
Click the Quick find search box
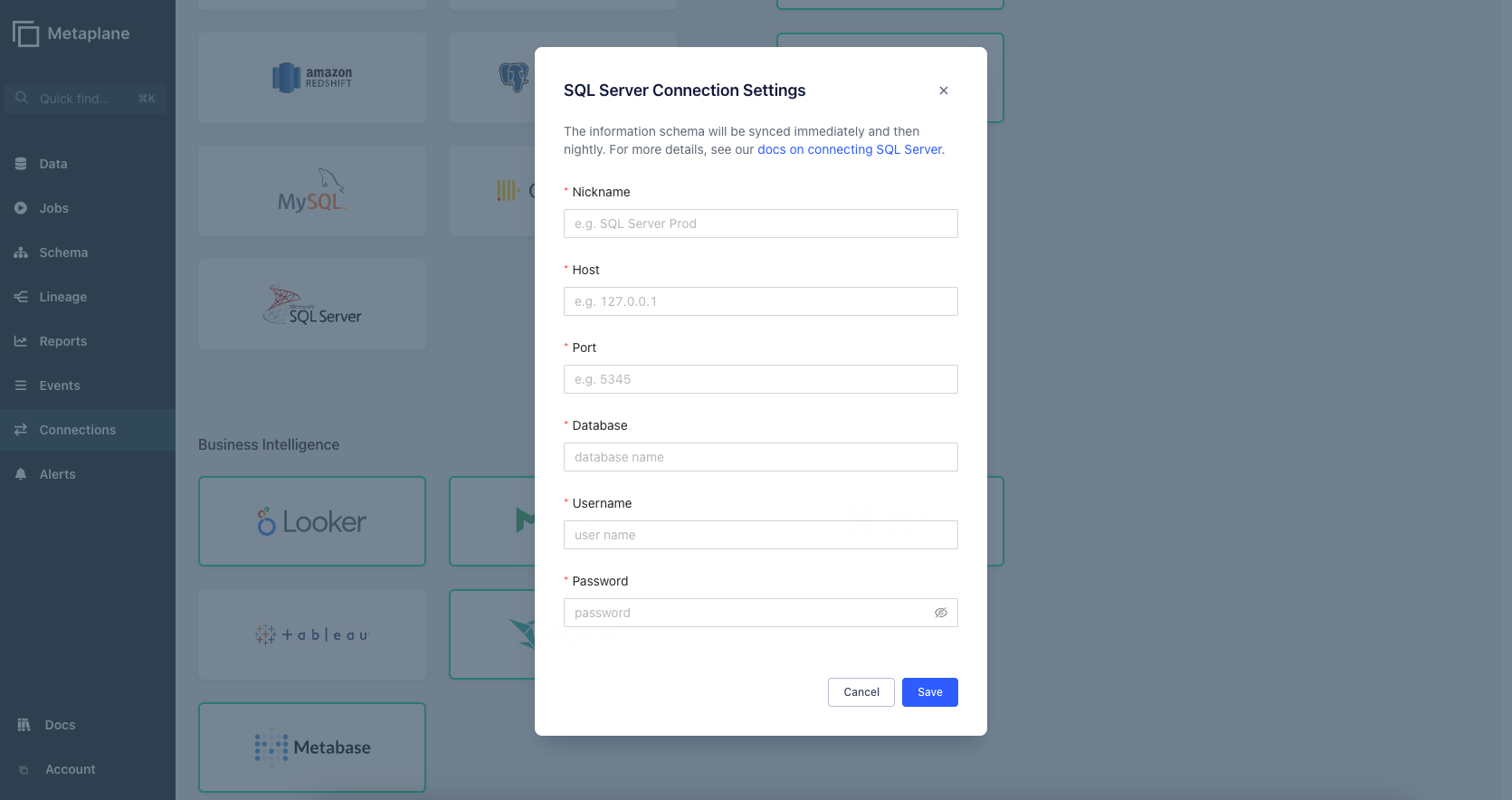(x=85, y=98)
